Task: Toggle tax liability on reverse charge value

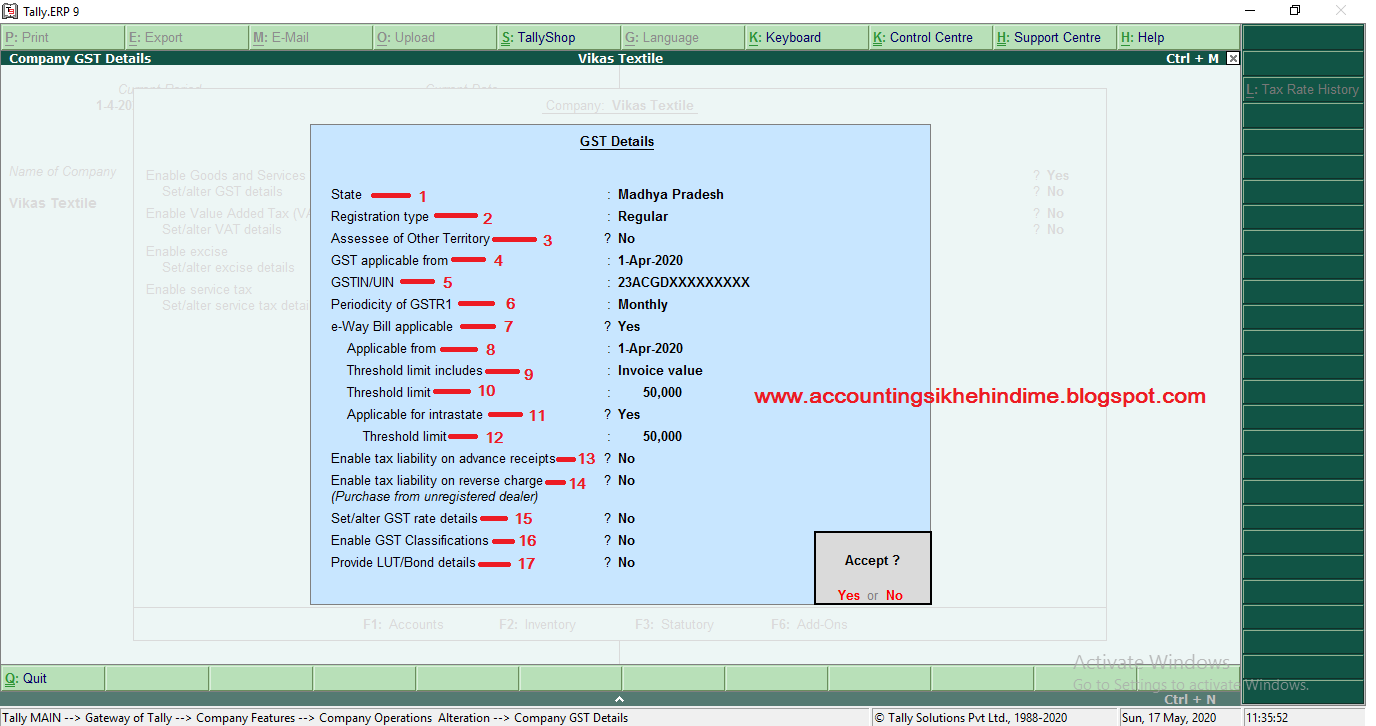Action: point(626,480)
